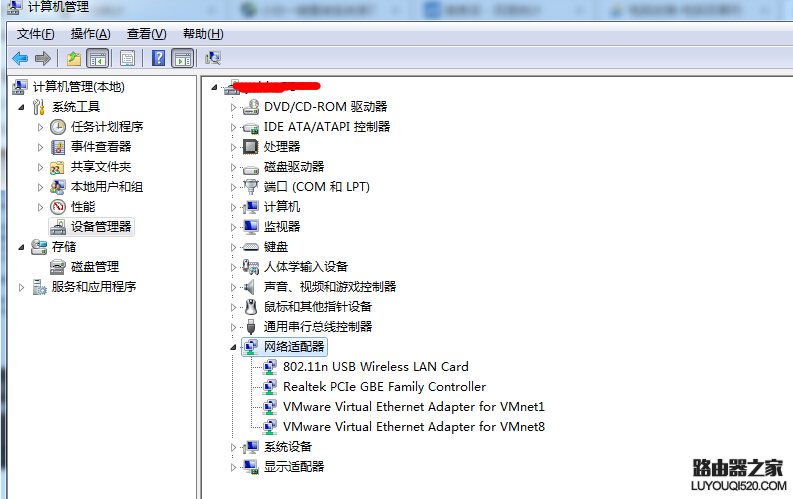
Task: Open the 查看(V) menu
Action: click(146, 34)
